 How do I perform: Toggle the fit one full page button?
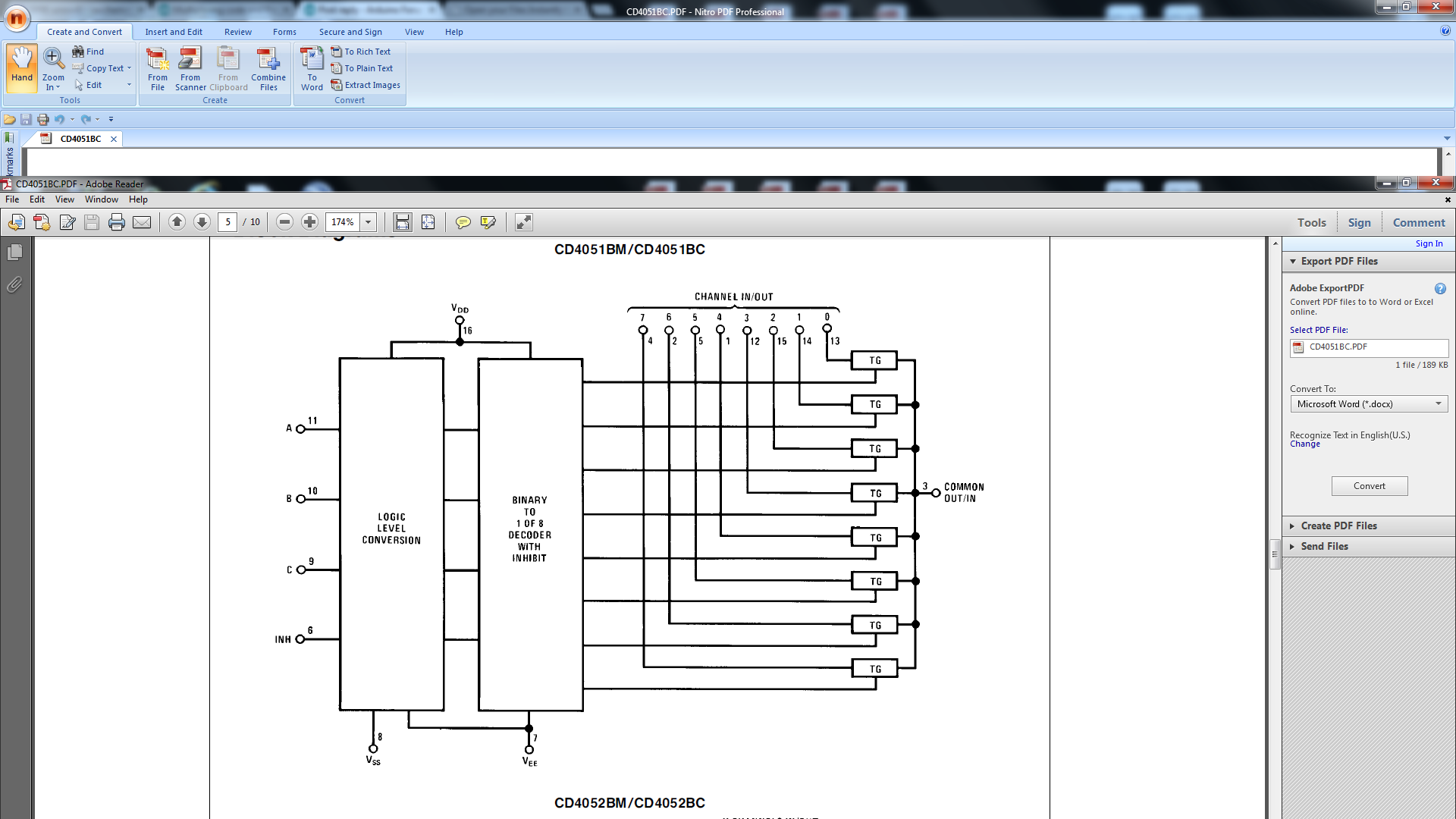tap(428, 222)
